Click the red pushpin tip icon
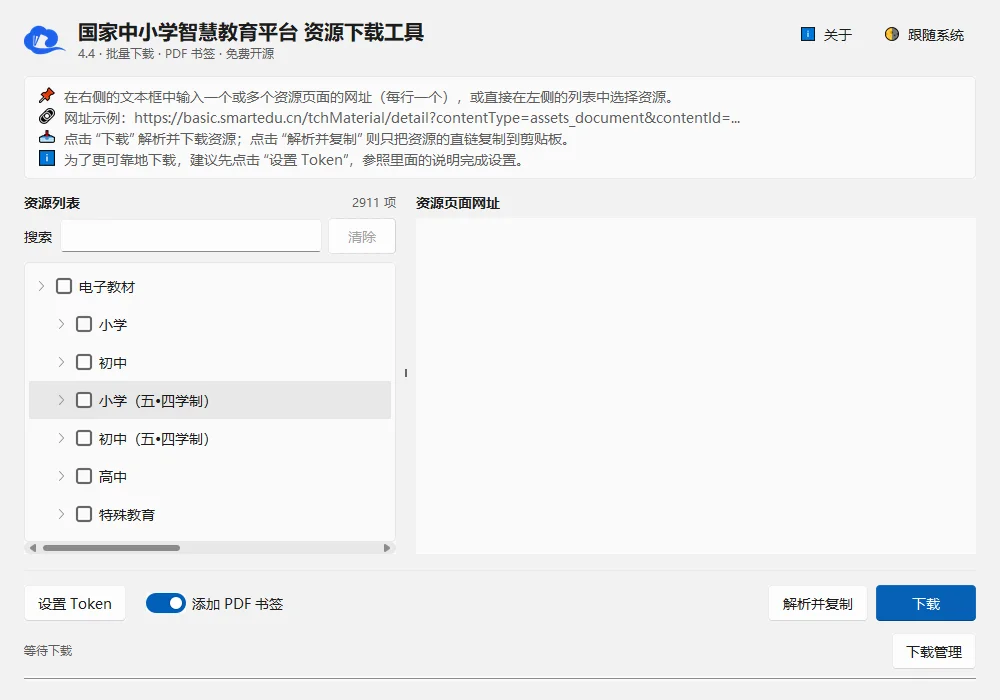1000x700 pixels. (47, 96)
